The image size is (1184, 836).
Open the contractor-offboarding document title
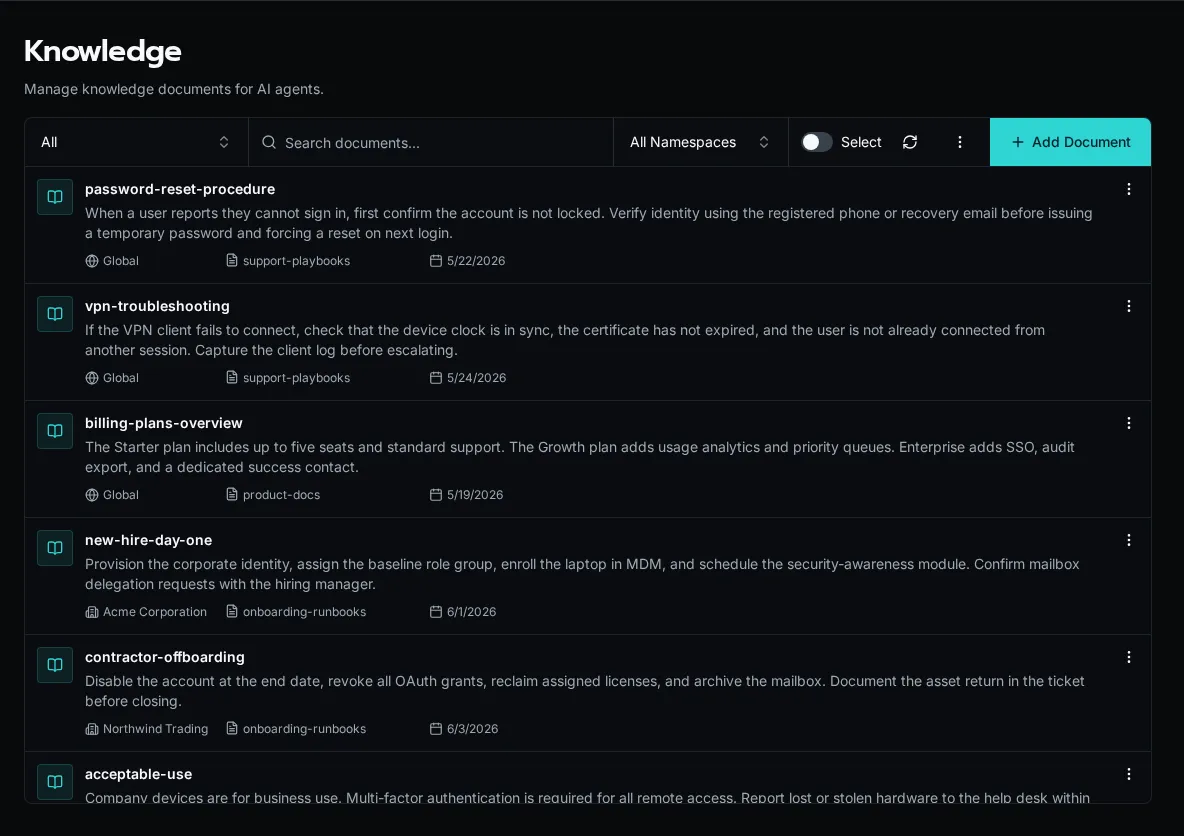(165, 658)
